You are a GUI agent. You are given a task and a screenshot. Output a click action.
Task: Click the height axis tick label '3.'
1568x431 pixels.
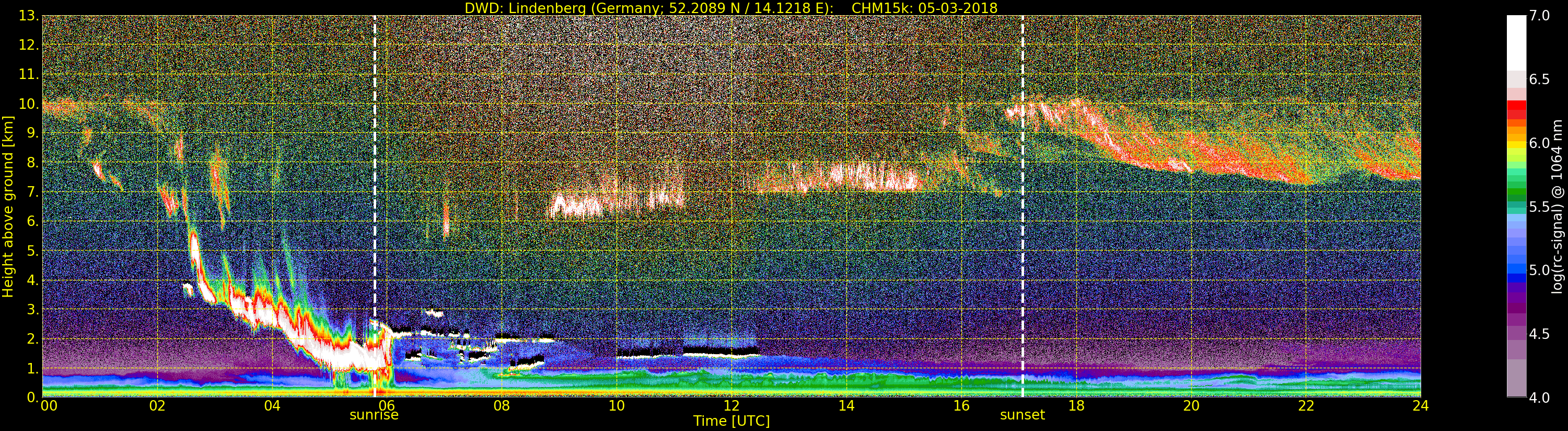pos(32,309)
